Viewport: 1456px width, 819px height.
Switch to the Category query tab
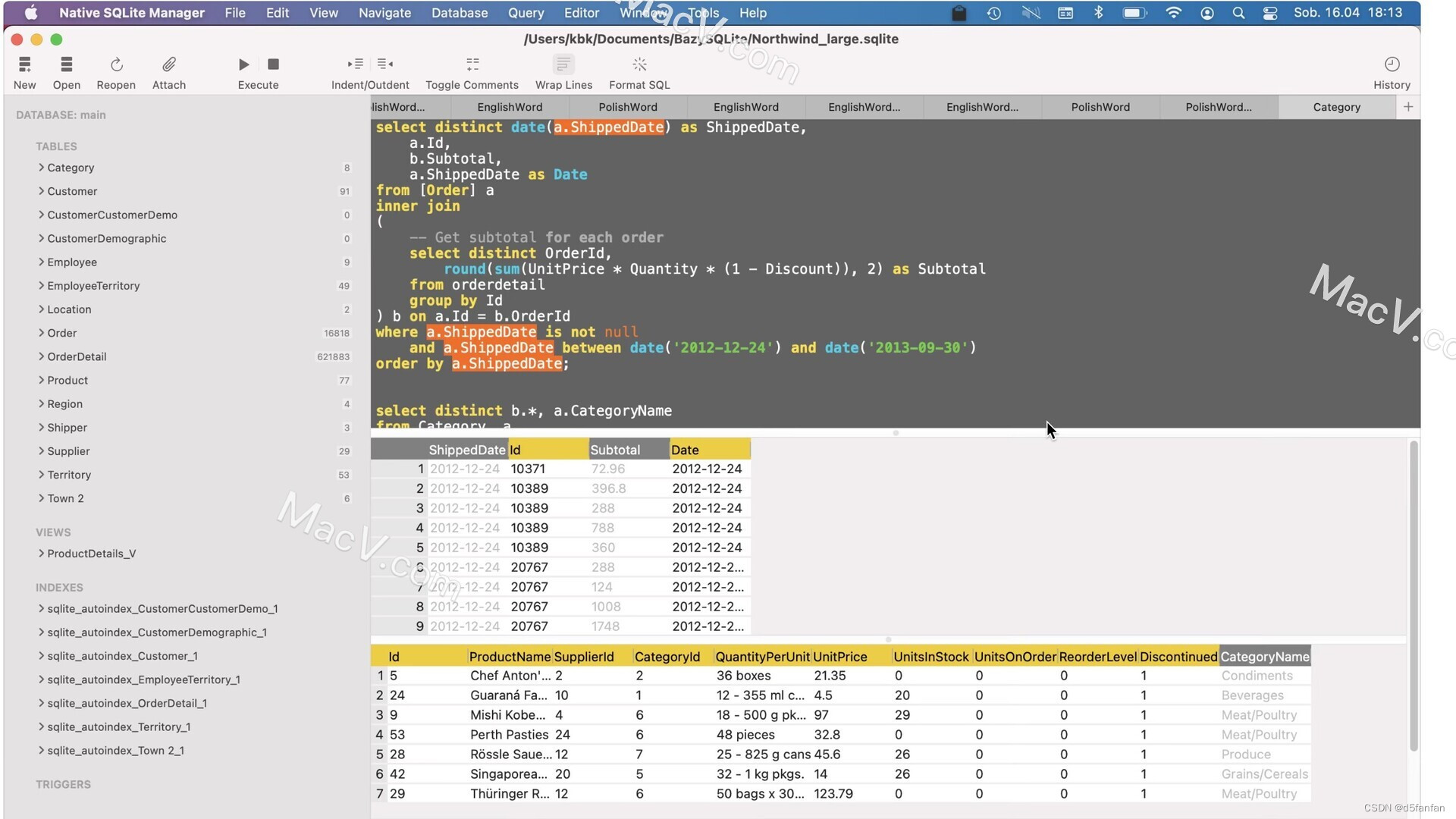point(1336,107)
